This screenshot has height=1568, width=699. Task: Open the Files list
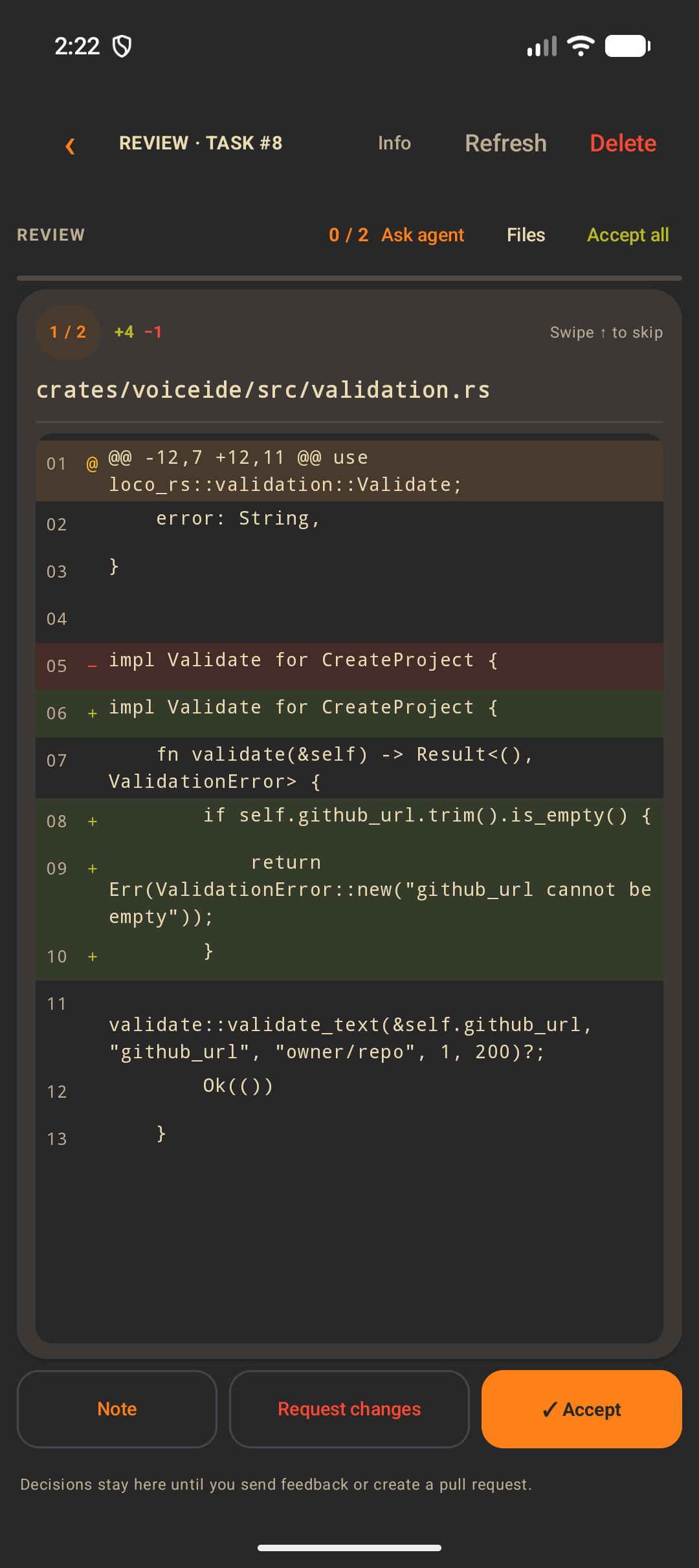(526, 235)
